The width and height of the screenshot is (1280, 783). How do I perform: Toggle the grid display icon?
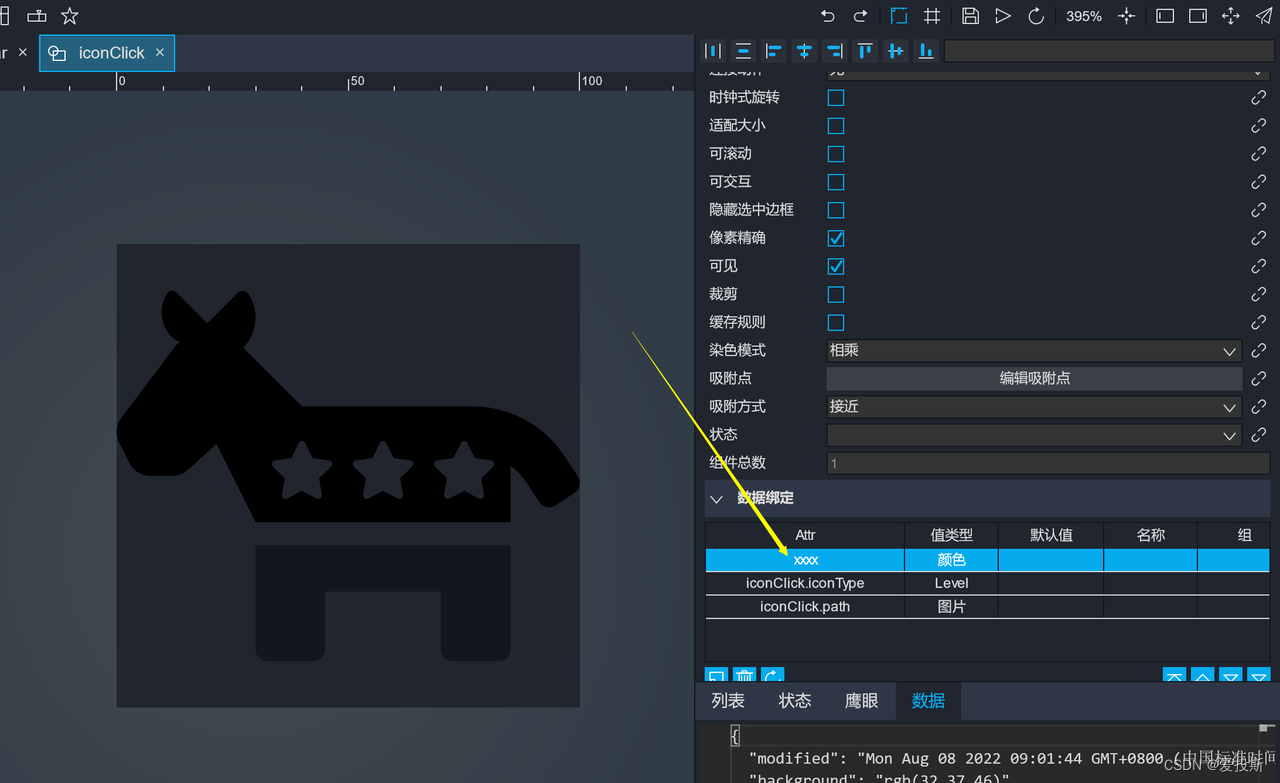tap(932, 16)
